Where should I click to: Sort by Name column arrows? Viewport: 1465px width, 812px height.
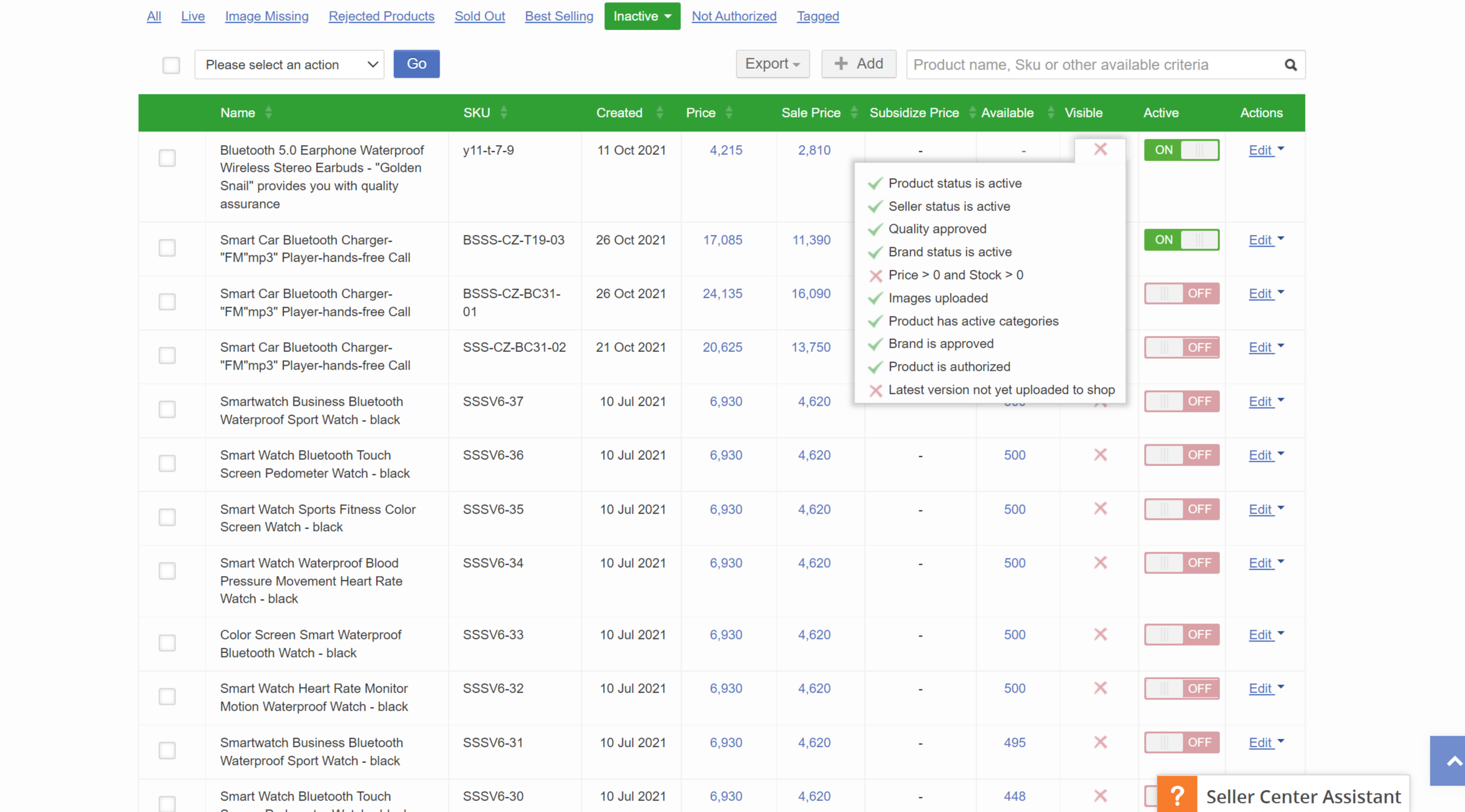click(x=268, y=113)
